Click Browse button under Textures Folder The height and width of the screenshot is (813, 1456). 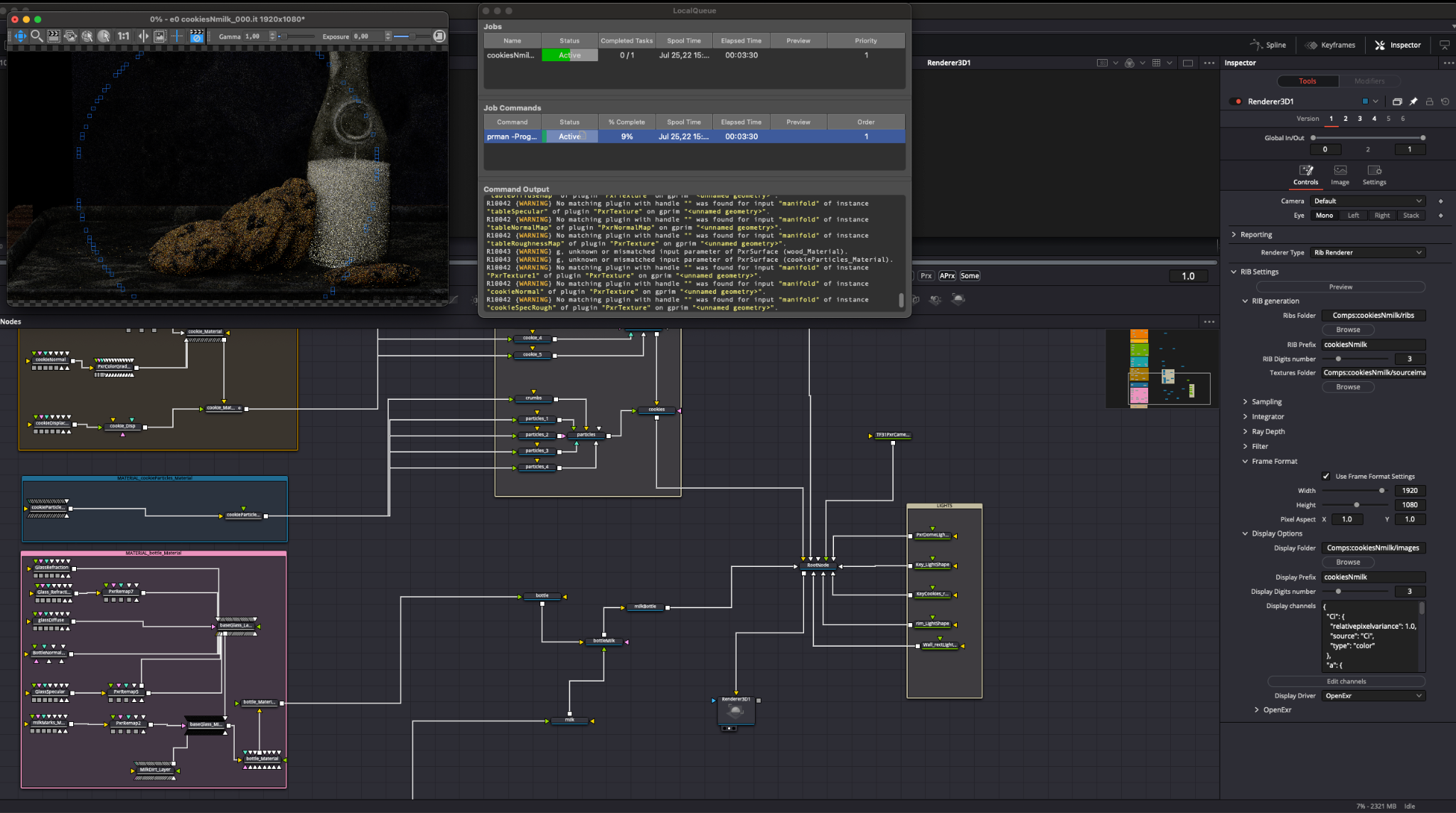(1348, 387)
